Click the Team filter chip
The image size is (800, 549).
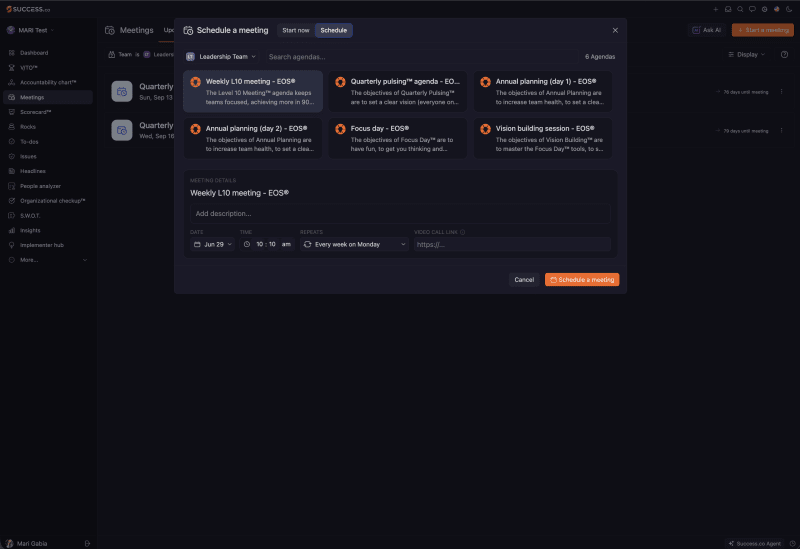point(140,55)
